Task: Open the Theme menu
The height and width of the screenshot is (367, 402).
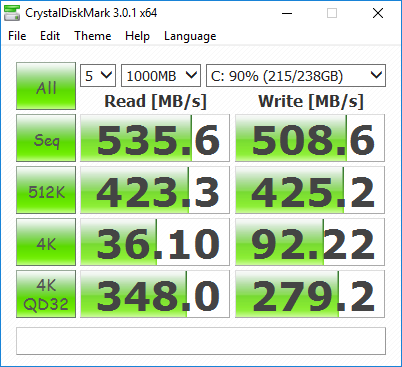Action: 93,36
